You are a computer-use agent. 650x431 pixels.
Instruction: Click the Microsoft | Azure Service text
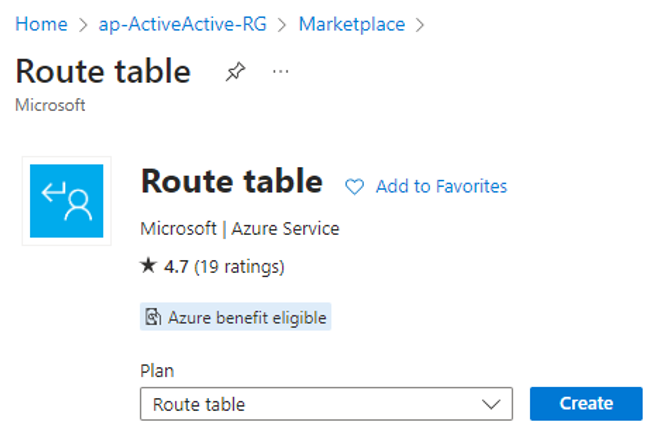pyautogui.click(x=240, y=229)
